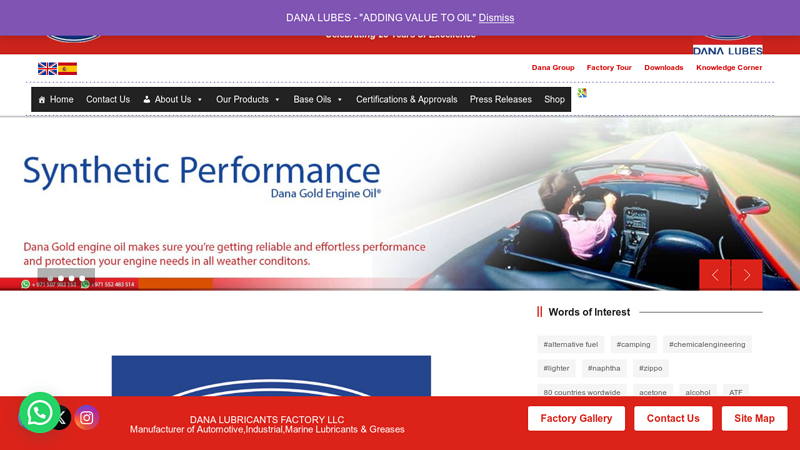This screenshot has width=800, height=450.
Task: Open the Home menu item
Action: click(56, 99)
